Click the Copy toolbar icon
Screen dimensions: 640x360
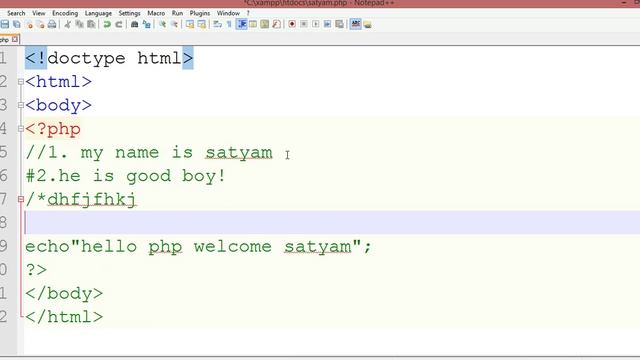(80, 24)
